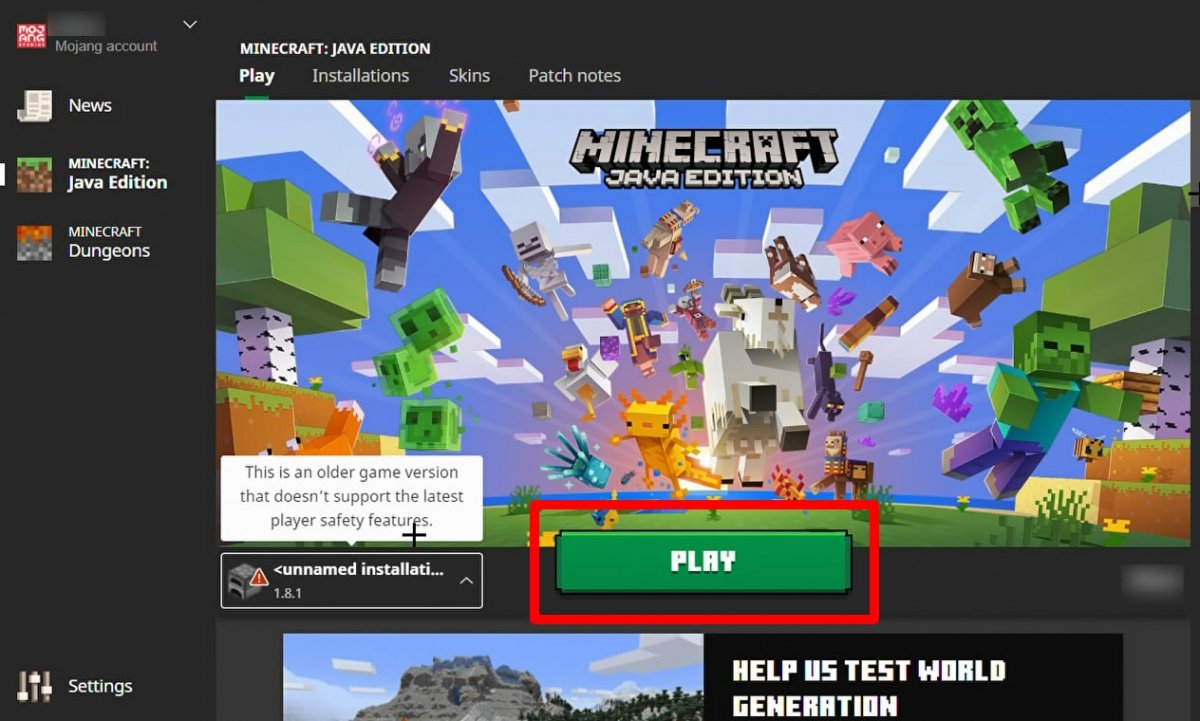Click the furnace icon with warning badge
This screenshot has height=721, width=1200.
247,580
